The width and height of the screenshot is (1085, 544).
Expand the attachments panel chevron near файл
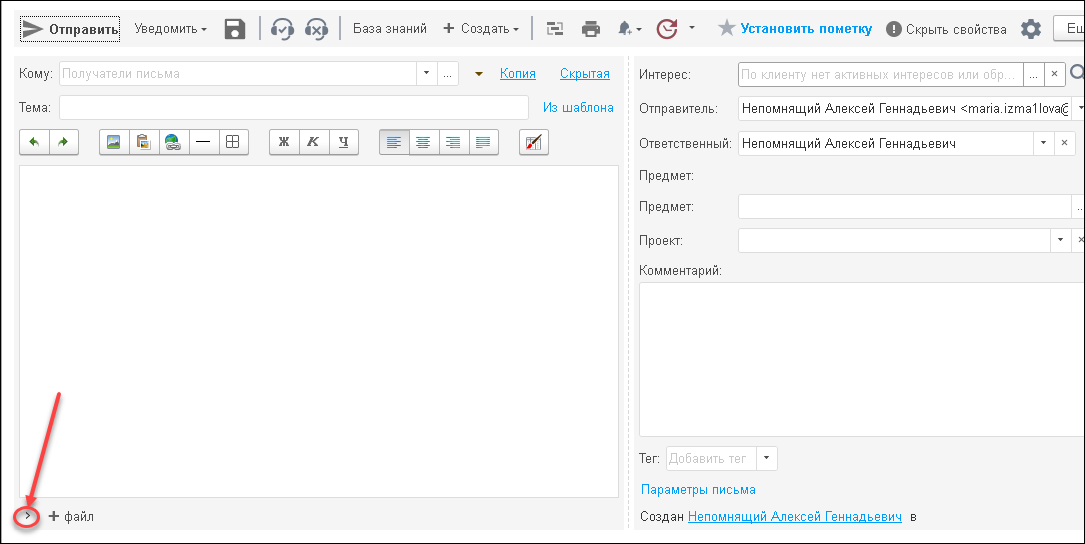click(x=27, y=516)
